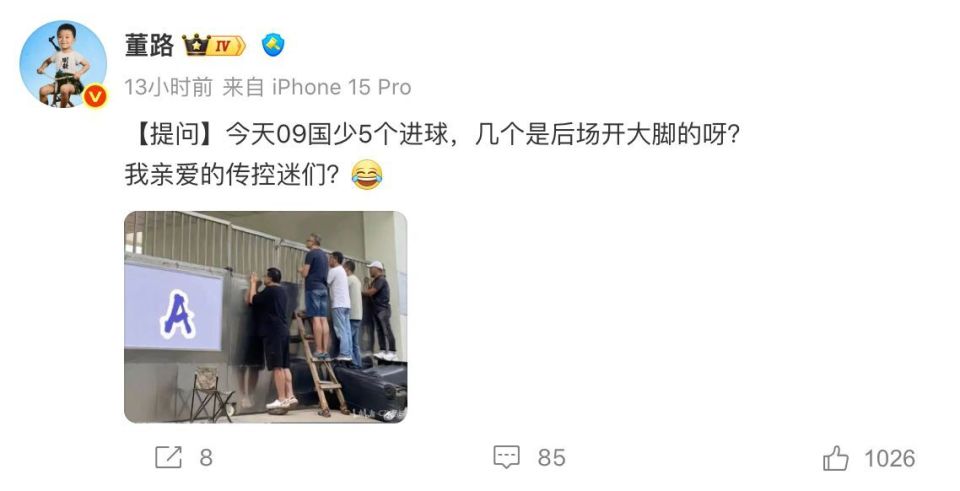Click the 13小时前 timestamp
This screenshot has width=960, height=491.
pos(168,88)
